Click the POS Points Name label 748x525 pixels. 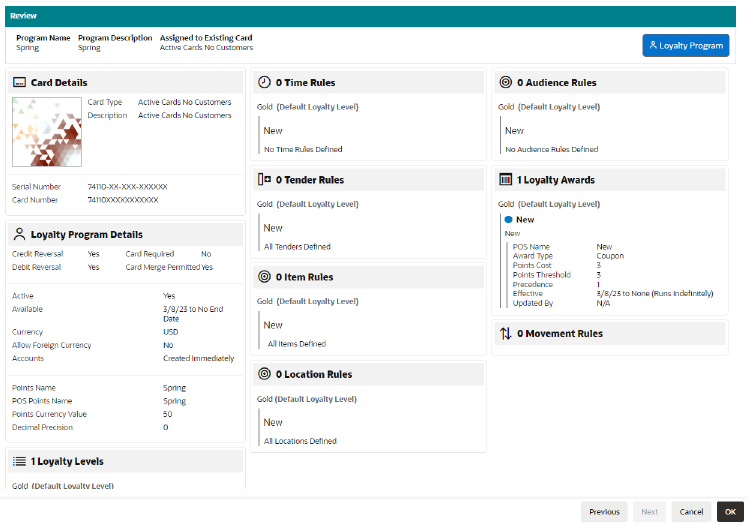coord(42,401)
